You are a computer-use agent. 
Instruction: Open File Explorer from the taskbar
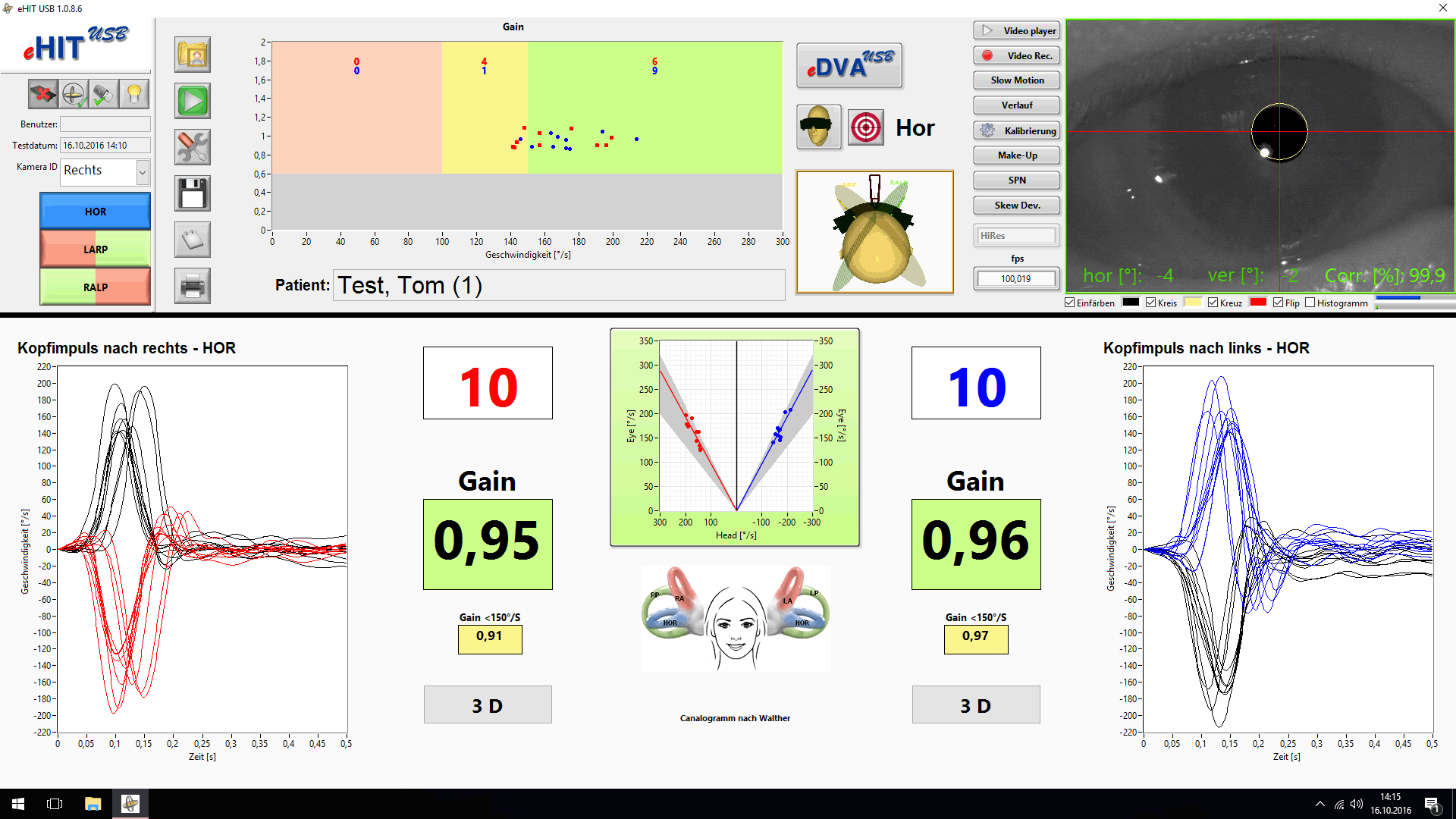93,804
